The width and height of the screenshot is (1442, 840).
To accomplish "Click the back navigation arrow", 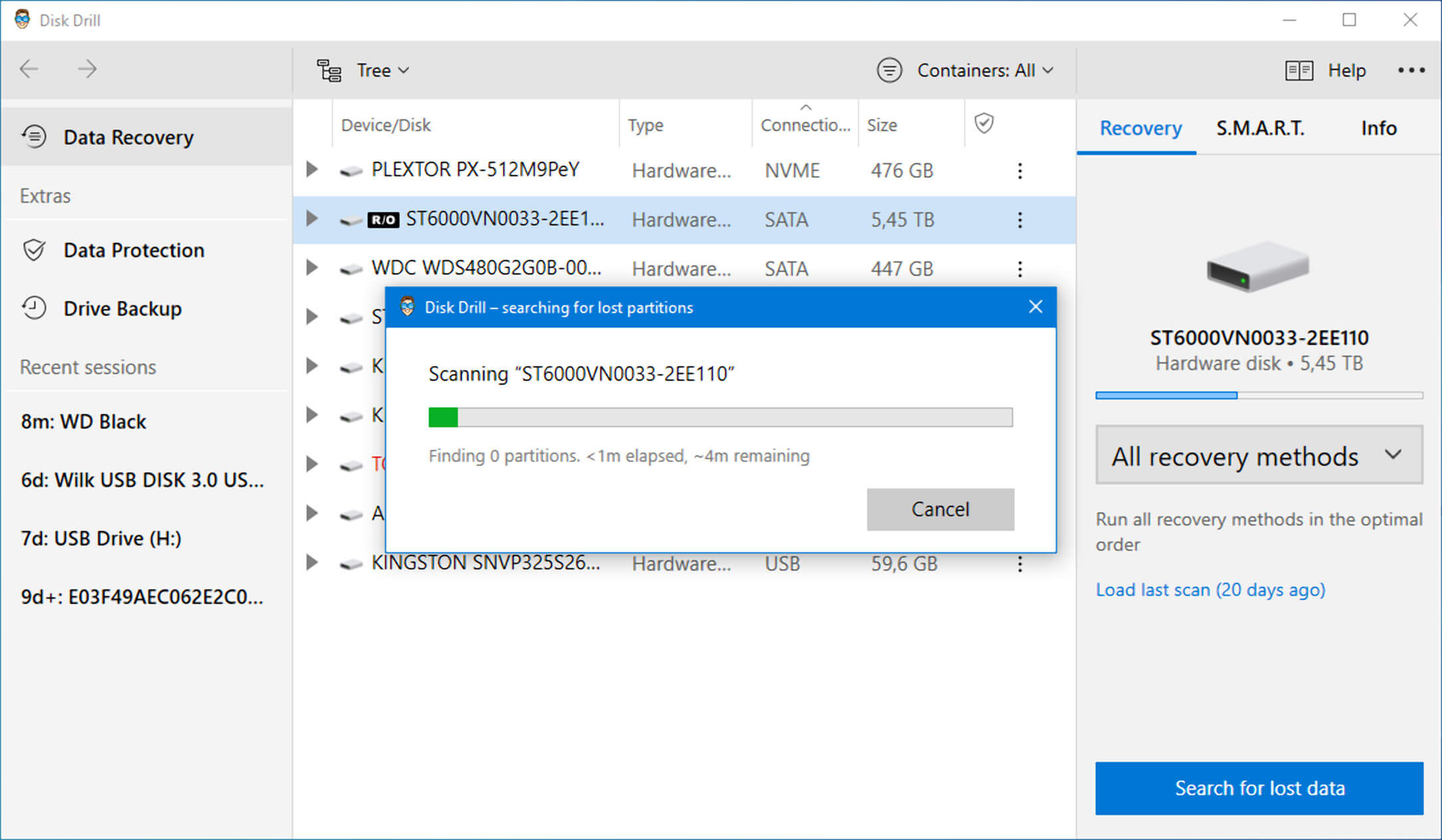I will click(29, 69).
